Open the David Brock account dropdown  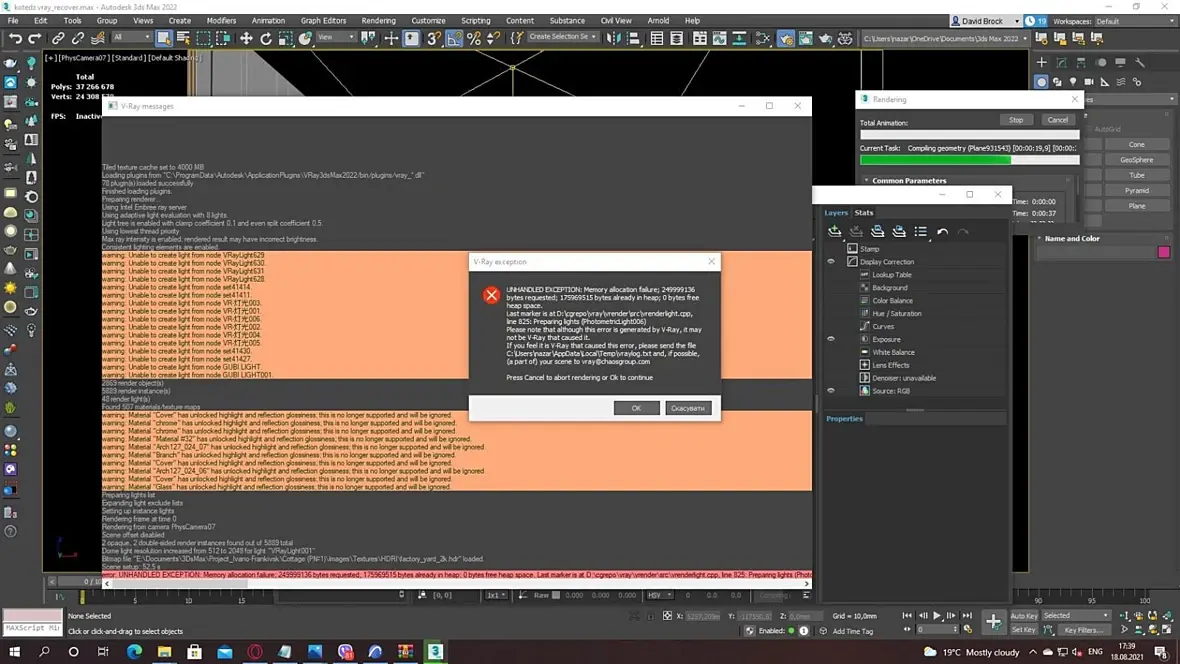985,21
